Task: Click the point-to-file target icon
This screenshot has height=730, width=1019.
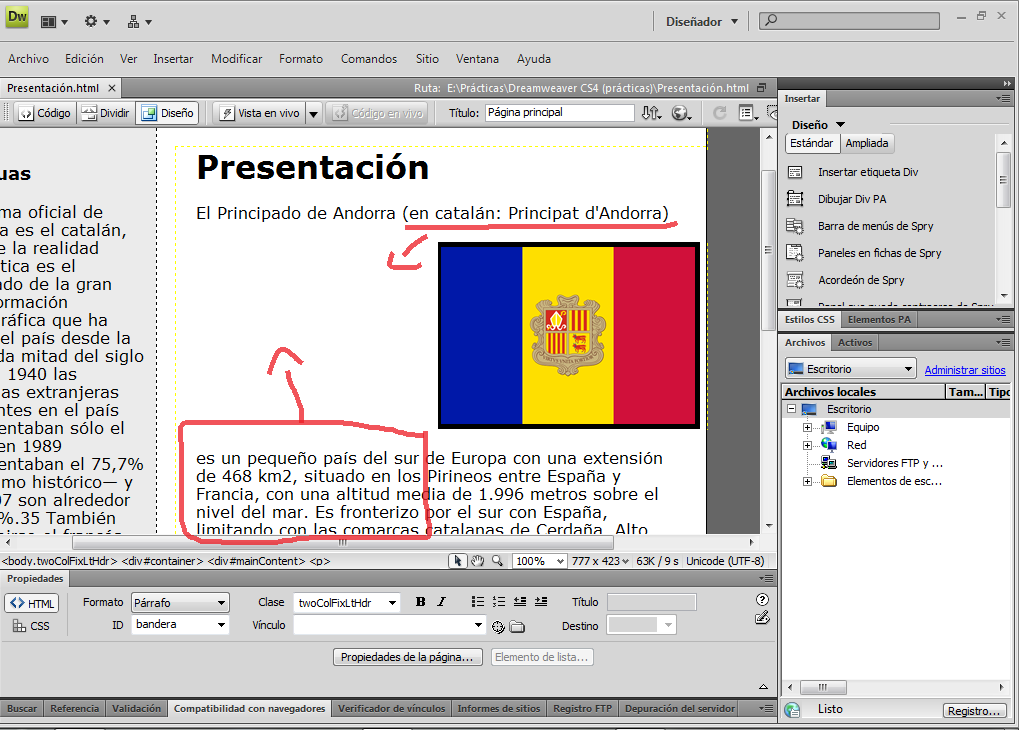Action: tap(498, 627)
